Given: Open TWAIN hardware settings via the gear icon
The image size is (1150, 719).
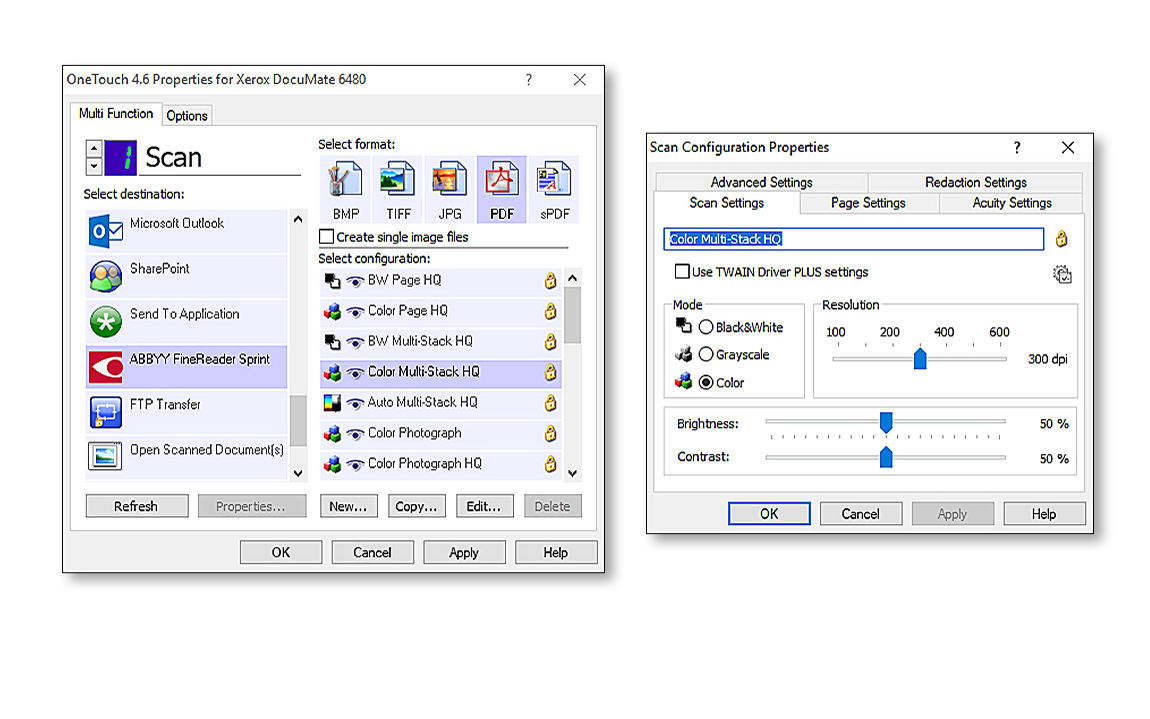Looking at the screenshot, I should [x=1062, y=272].
